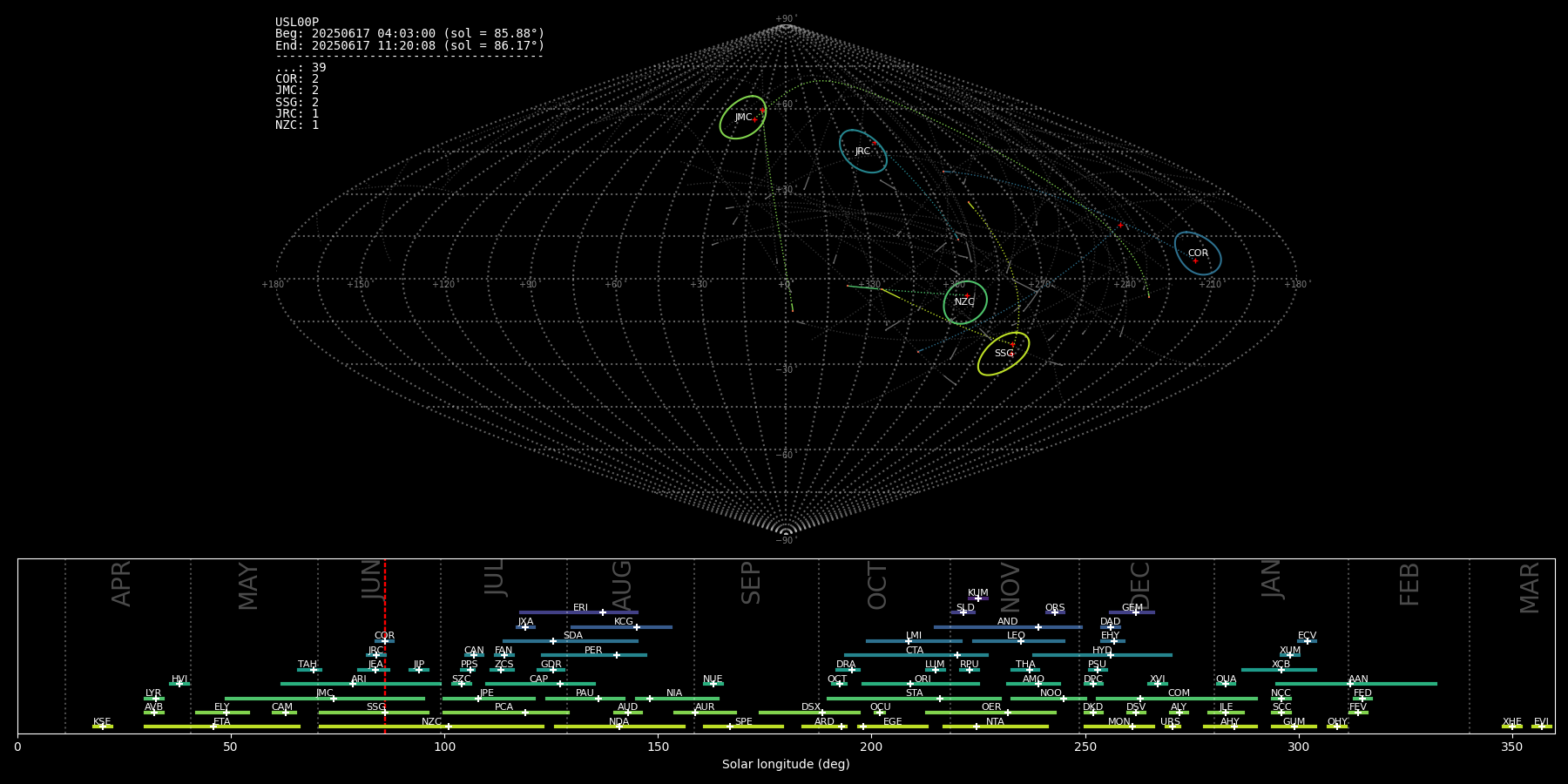Click the 'COR: 2' legend entry
This screenshot has width=1568, height=784.
coord(297,79)
